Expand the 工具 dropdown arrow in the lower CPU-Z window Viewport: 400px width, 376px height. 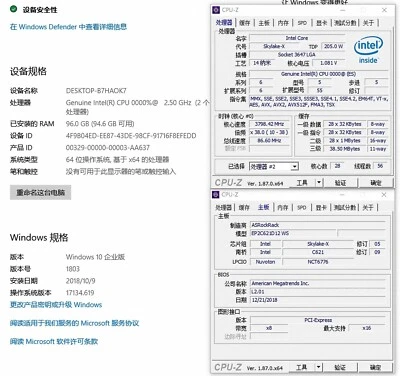319,367
